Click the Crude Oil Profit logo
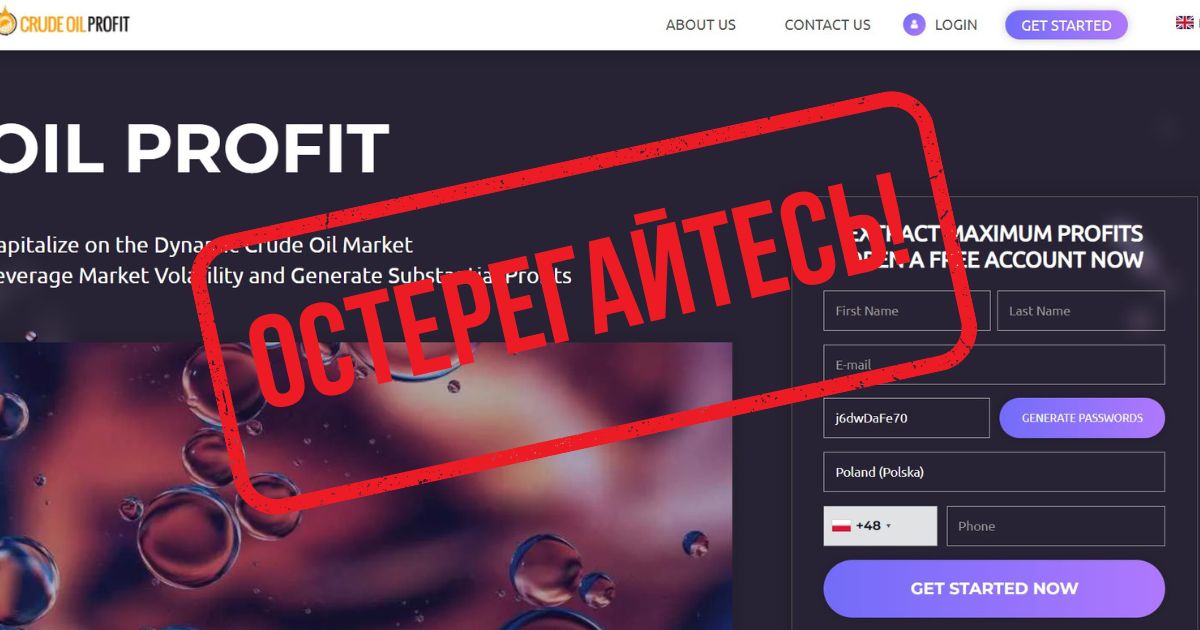The height and width of the screenshot is (630, 1200). [x=65, y=24]
